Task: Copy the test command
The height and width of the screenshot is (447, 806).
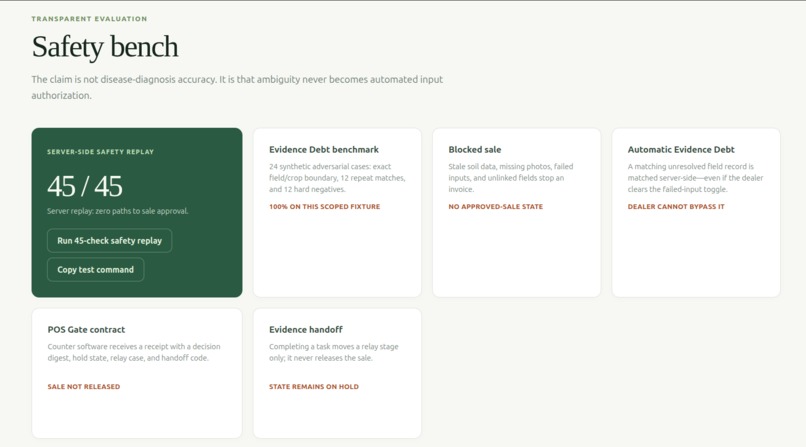Action: pos(96,269)
